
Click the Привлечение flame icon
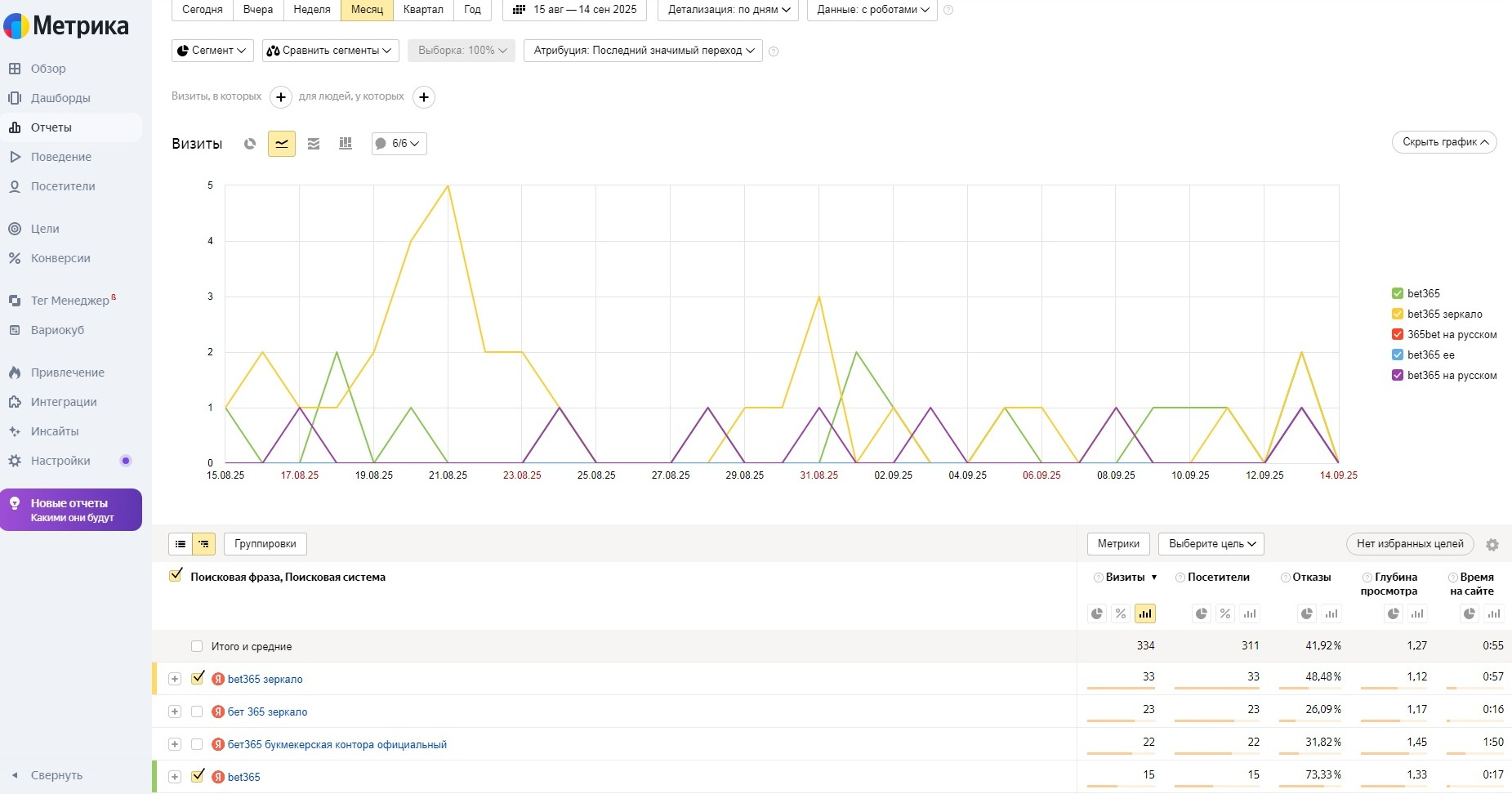pos(15,372)
